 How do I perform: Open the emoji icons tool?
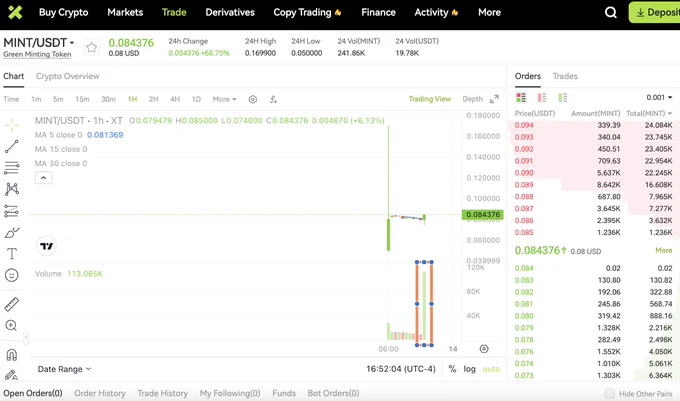point(12,275)
